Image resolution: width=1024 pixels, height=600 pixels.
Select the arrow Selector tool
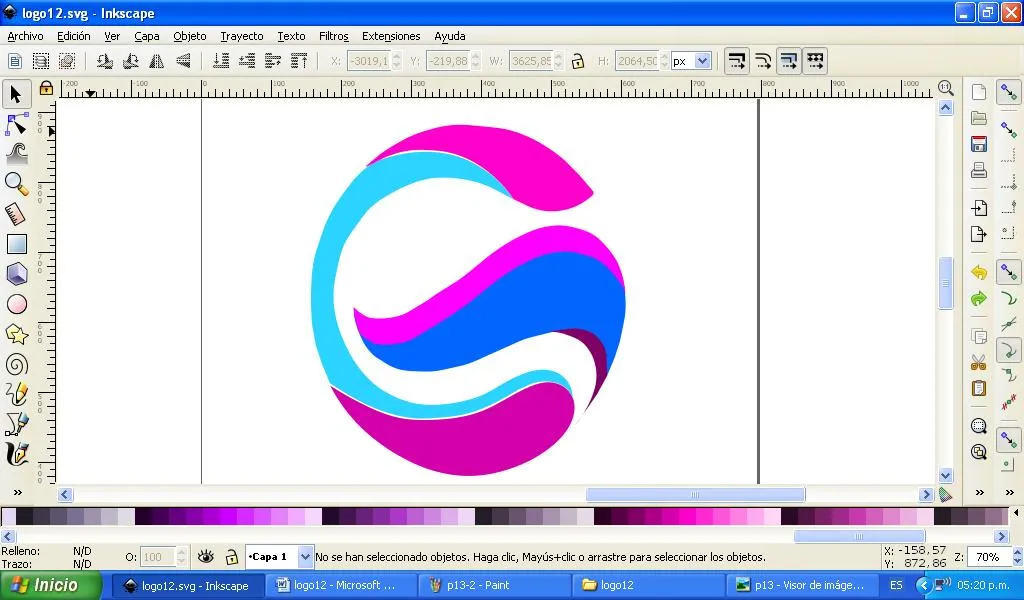(x=16, y=94)
